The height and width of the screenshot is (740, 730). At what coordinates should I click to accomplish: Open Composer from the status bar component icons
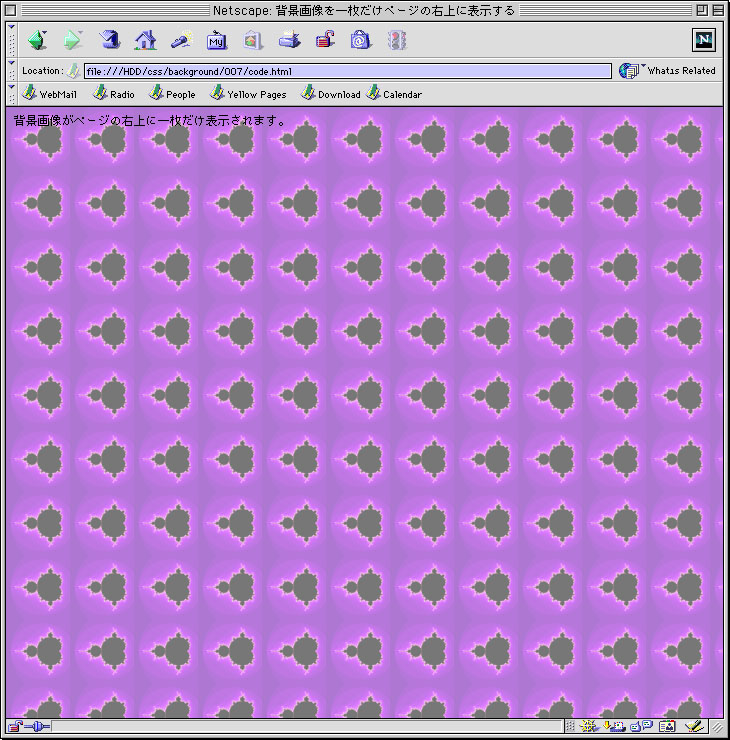(692, 727)
